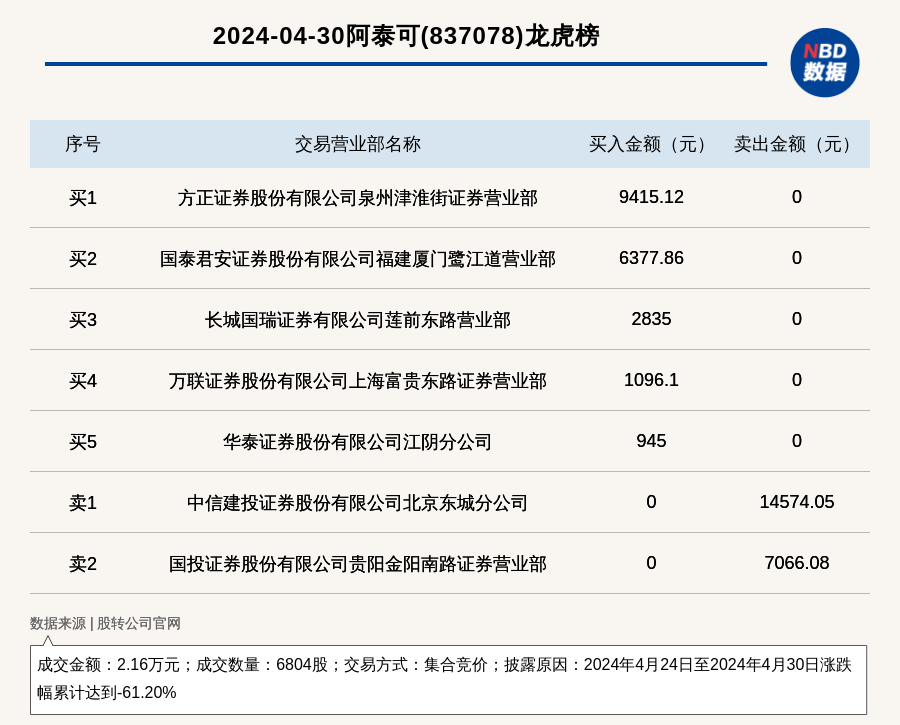The width and height of the screenshot is (900, 725).
Task: Select 华泰证券股份有限公司江阴分公司
Action: pyautogui.click(x=358, y=442)
